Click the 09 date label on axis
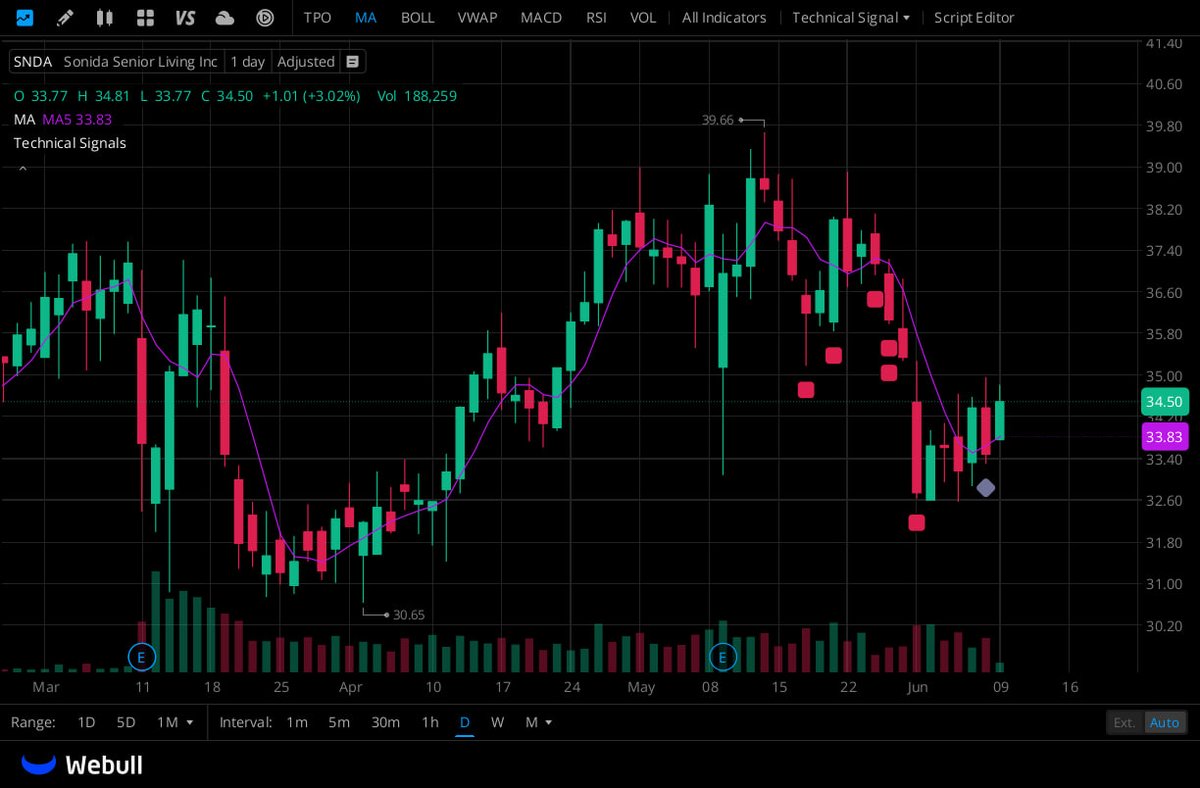Image resolution: width=1200 pixels, height=788 pixels. coord(1000,687)
